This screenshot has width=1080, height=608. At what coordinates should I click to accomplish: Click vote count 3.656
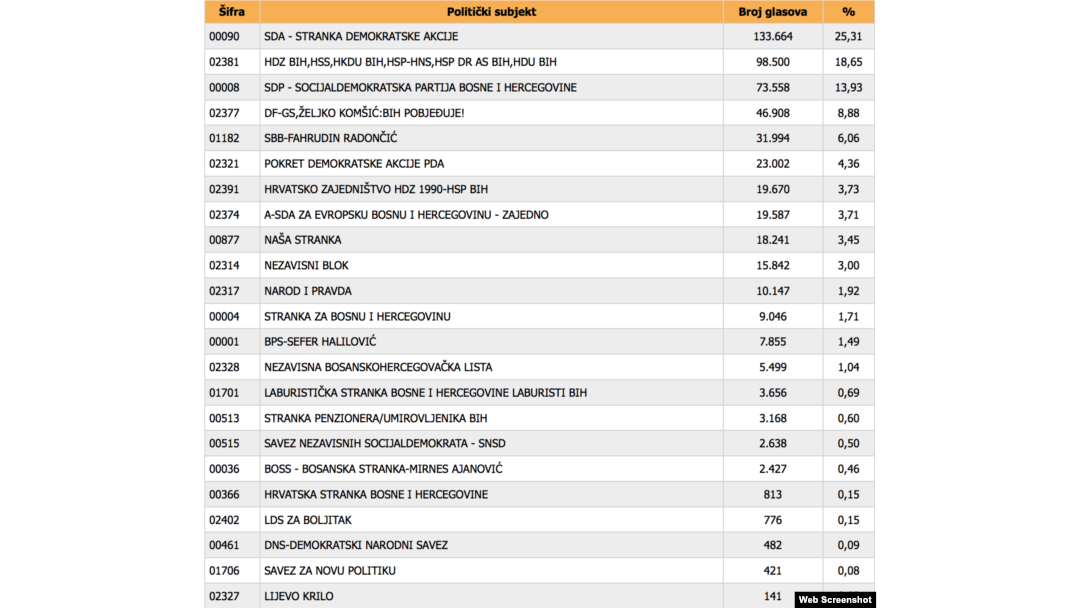[x=773, y=392]
